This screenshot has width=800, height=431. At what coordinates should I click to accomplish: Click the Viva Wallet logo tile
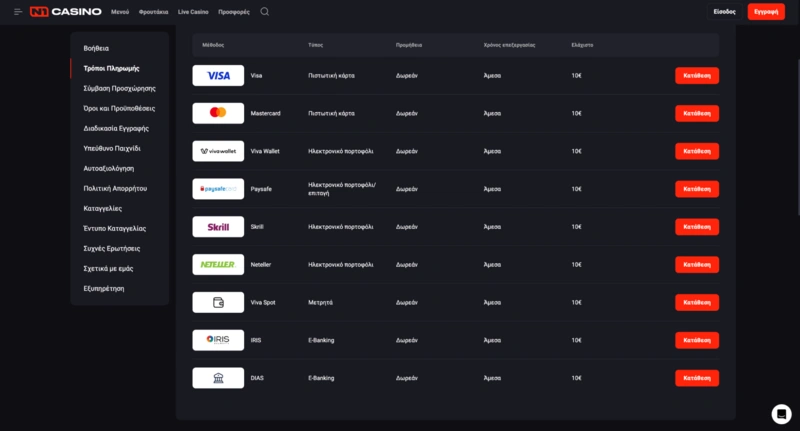pos(218,151)
